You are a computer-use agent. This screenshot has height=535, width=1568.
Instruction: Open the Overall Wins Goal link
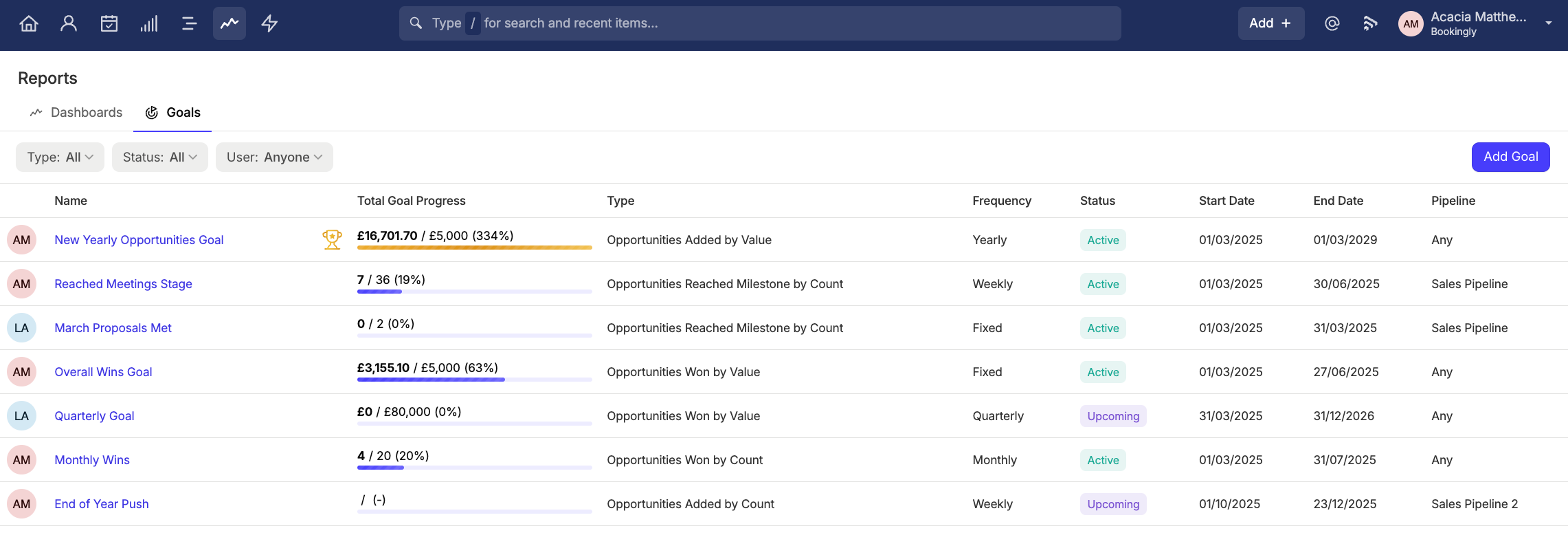tap(103, 372)
